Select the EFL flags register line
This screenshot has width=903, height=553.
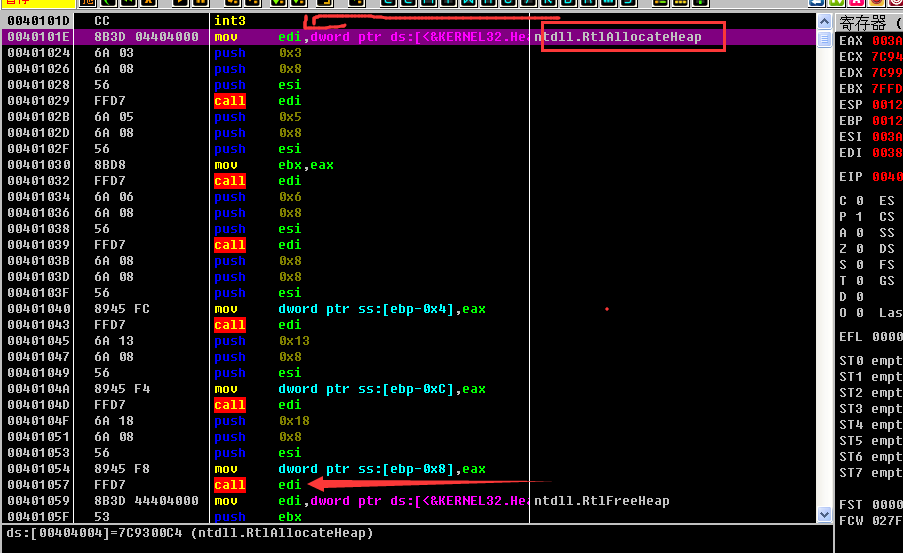tap(870, 337)
